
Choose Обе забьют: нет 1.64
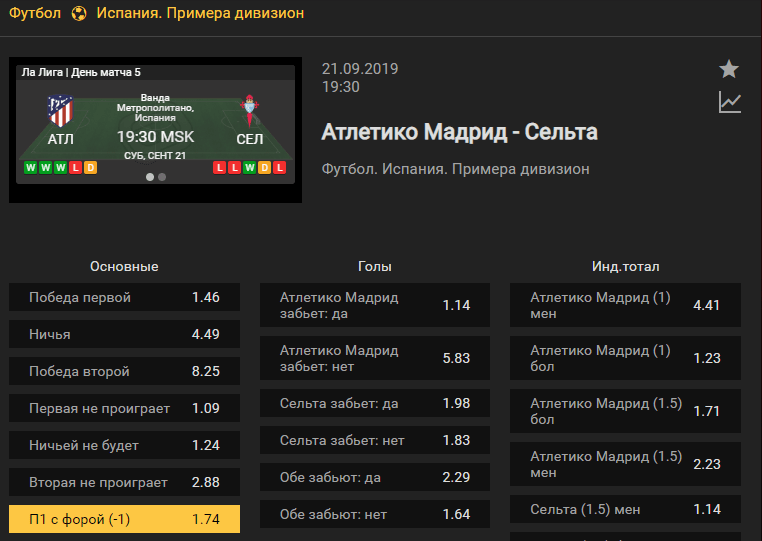(375, 514)
